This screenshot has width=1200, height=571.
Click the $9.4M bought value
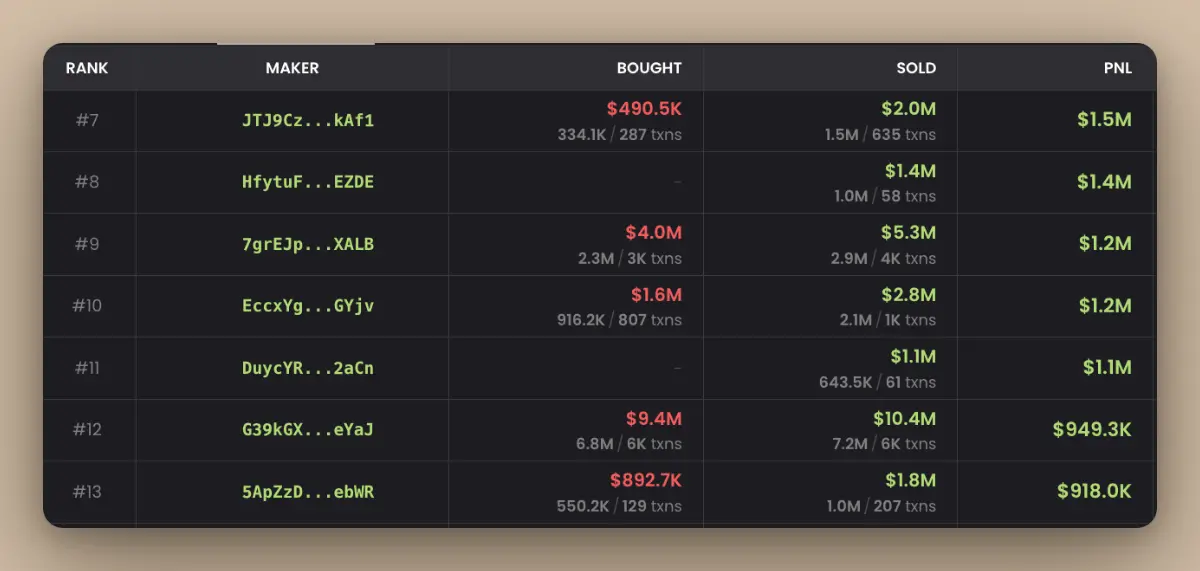654,419
